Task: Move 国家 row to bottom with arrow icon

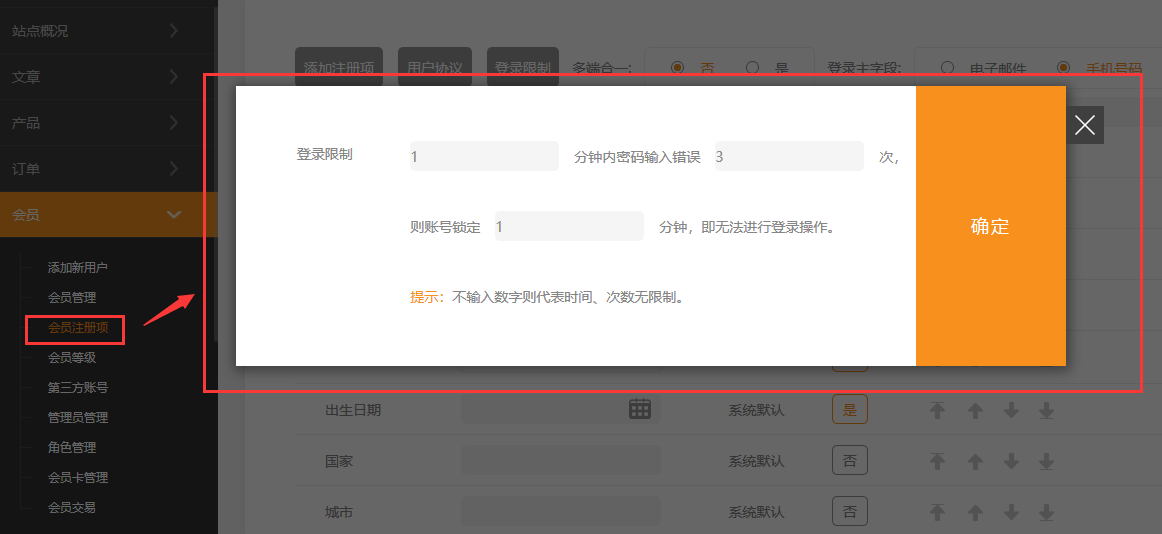Action: point(1046,462)
